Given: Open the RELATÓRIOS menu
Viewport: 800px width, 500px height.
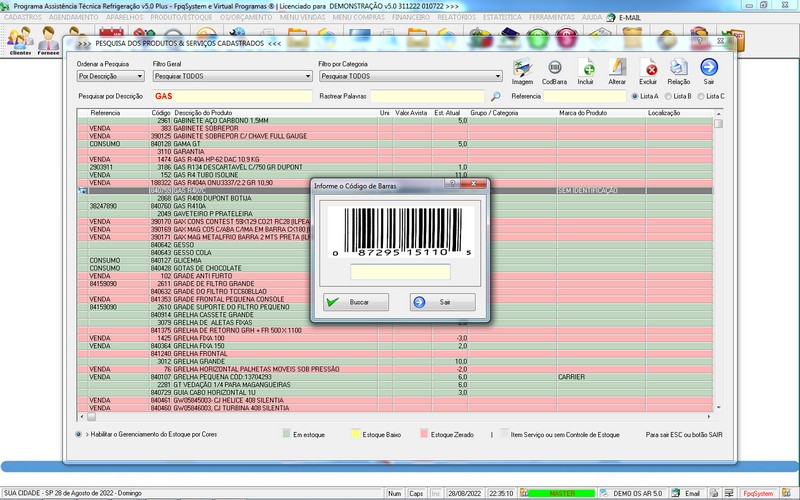Looking at the screenshot, I should [x=456, y=17].
